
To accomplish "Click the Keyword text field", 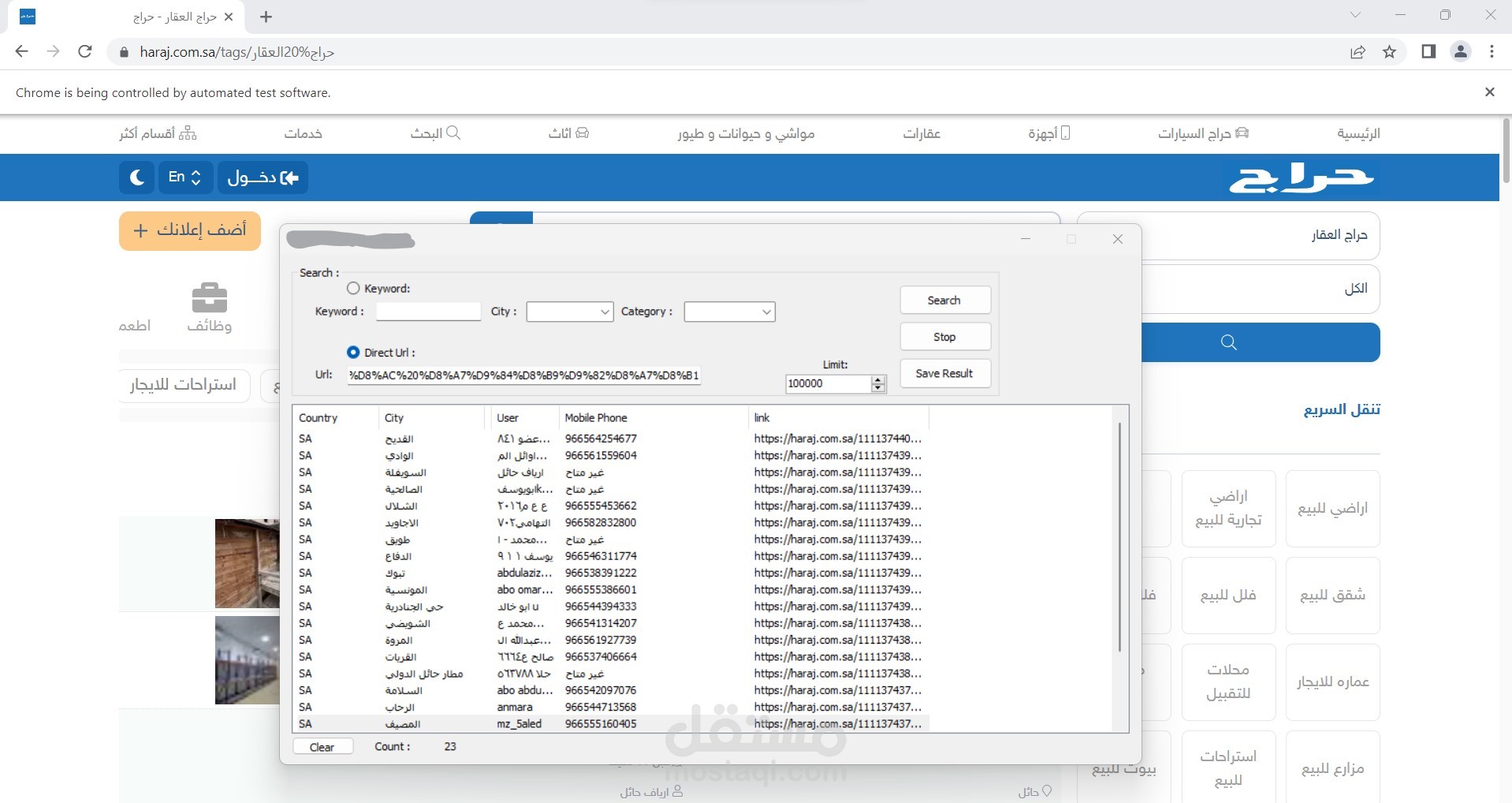I will tap(428, 312).
